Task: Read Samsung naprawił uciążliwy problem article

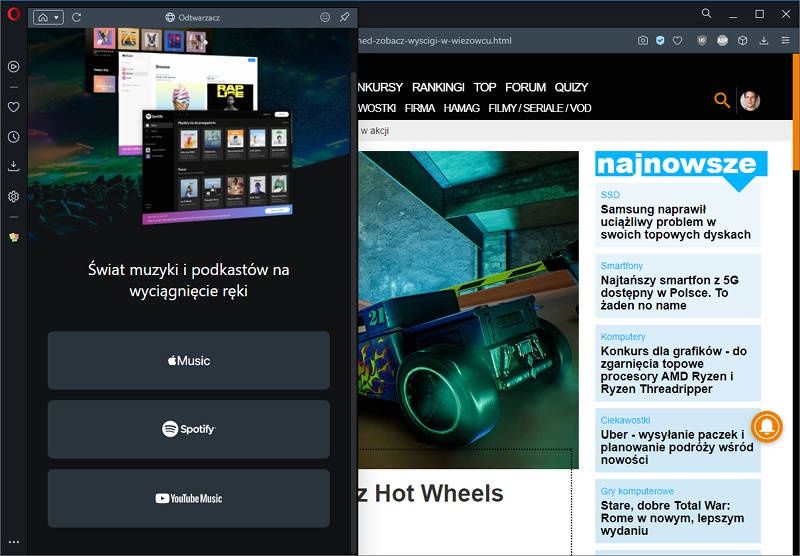Action: pyautogui.click(x=676, y=222)
